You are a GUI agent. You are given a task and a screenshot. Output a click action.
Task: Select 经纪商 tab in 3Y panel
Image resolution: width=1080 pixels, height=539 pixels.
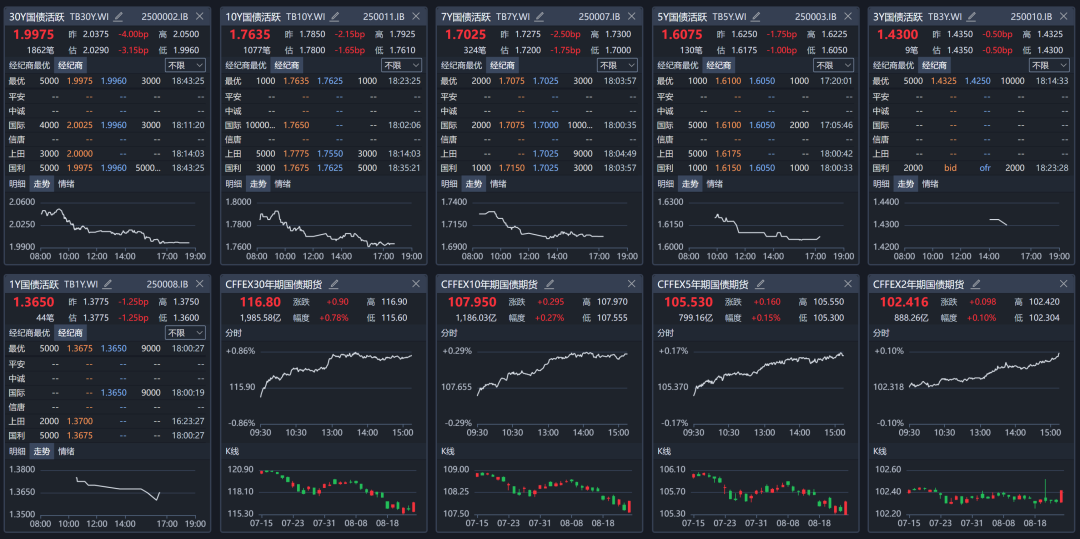coord(935,65)
